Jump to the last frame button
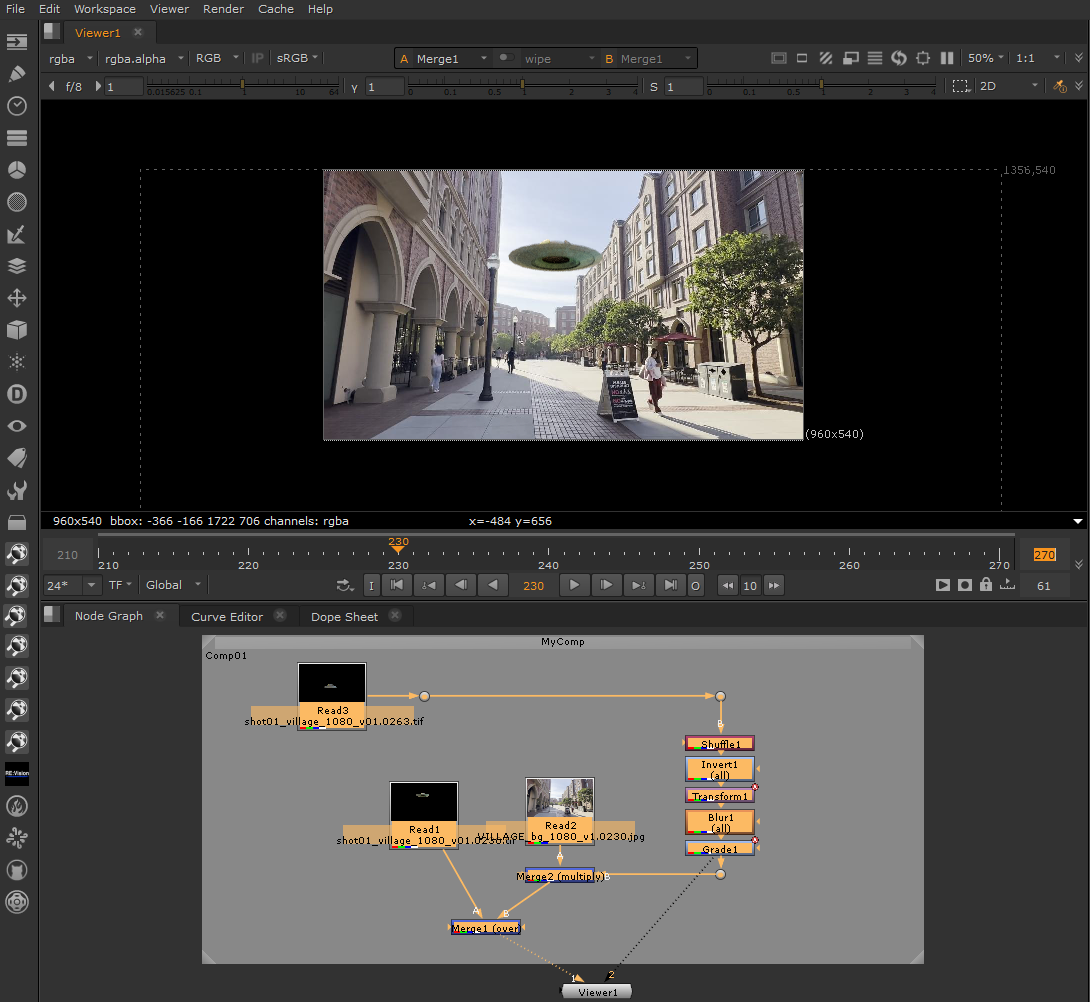This screenshot has height=1002, width=1090. click(x=670, y=585)
